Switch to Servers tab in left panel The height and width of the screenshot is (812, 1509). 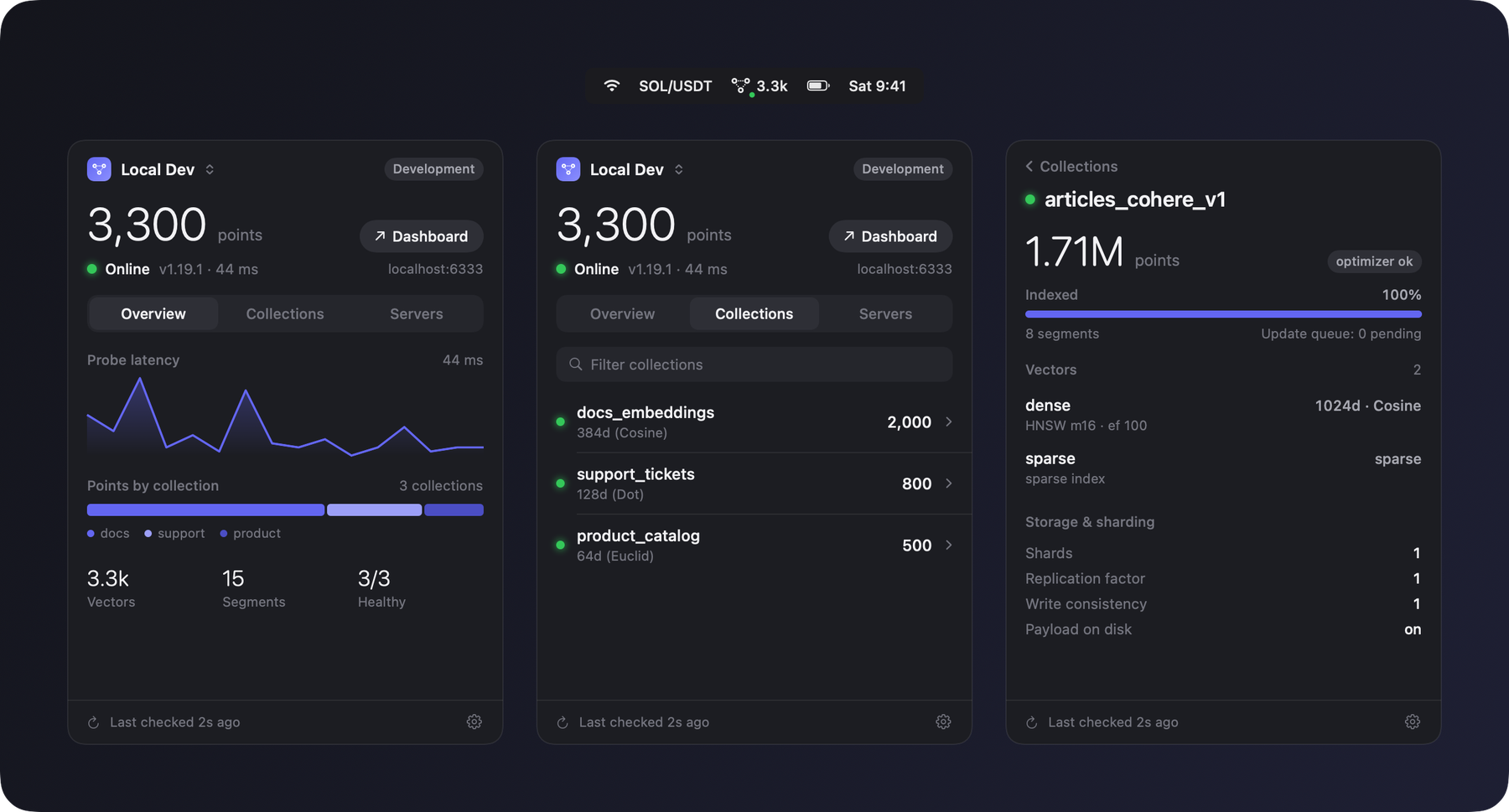point(417,313)
